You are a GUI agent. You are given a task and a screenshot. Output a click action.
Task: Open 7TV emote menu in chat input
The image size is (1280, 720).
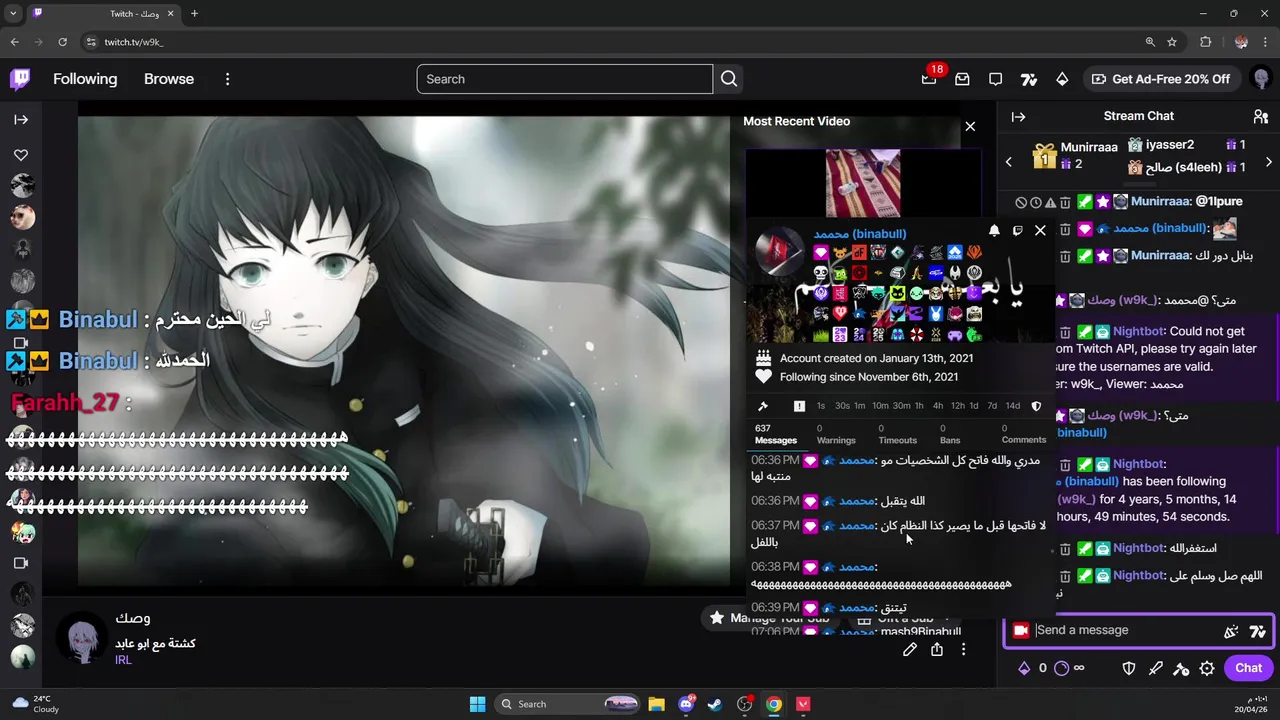click(1258, 631)
